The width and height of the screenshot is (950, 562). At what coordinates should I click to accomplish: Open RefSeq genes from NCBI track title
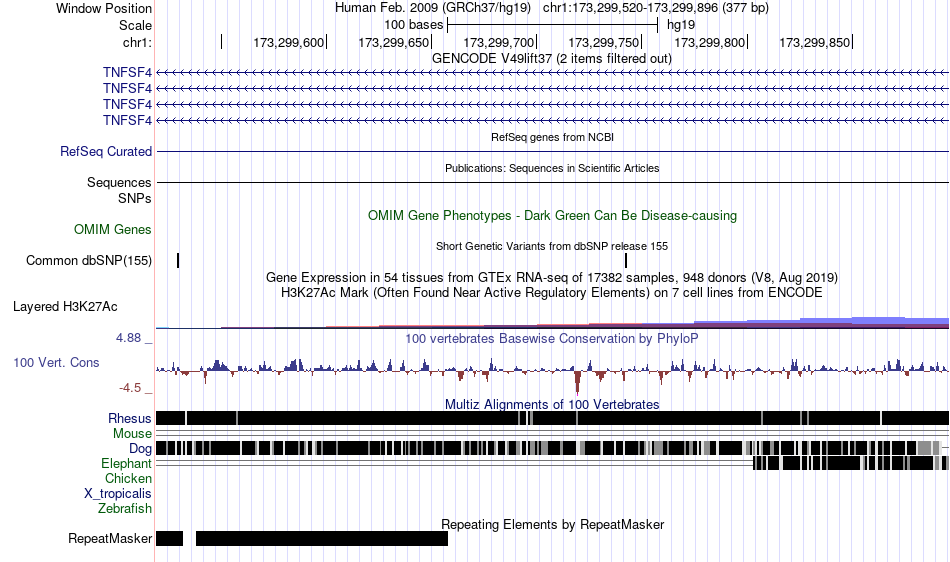tap(552, 137)
